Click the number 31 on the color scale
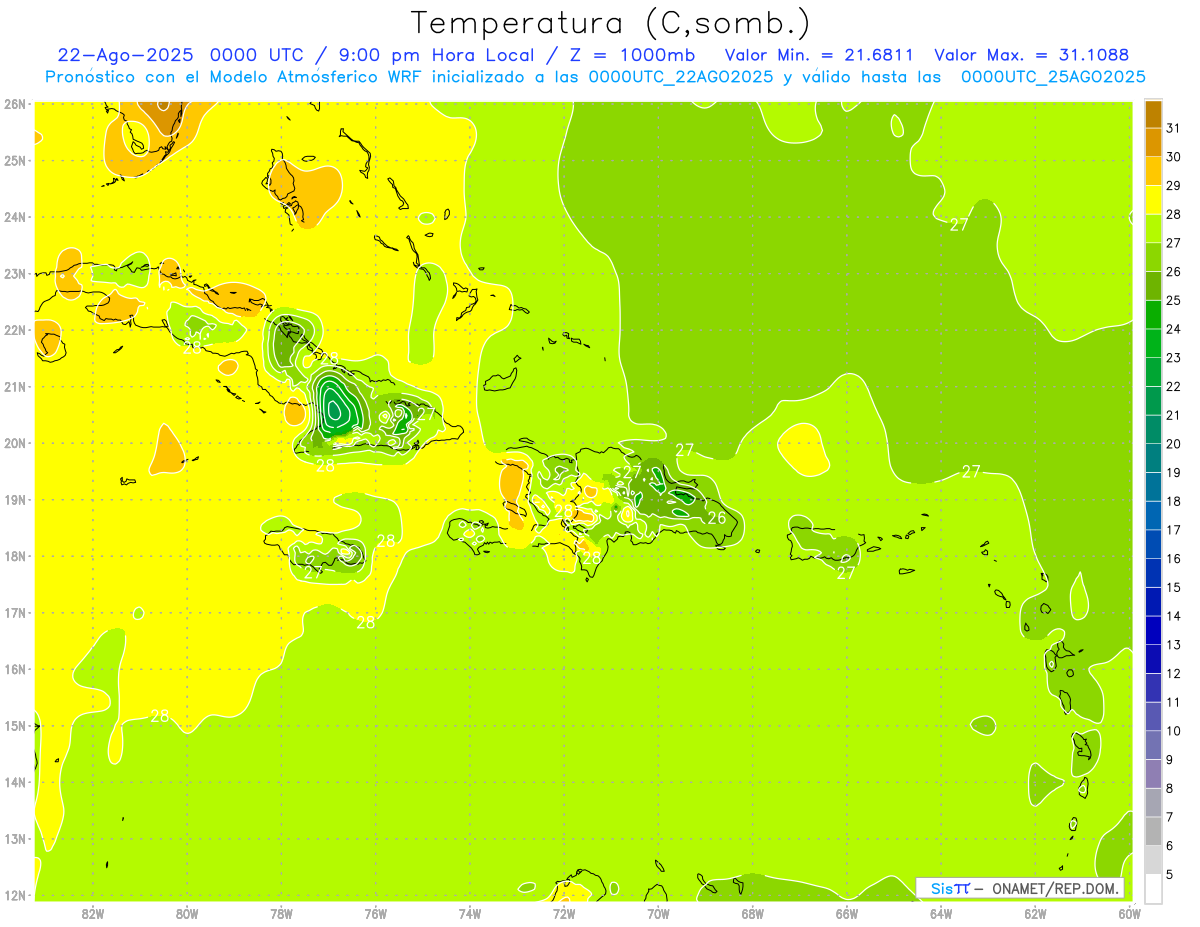 coord(1173,128)
